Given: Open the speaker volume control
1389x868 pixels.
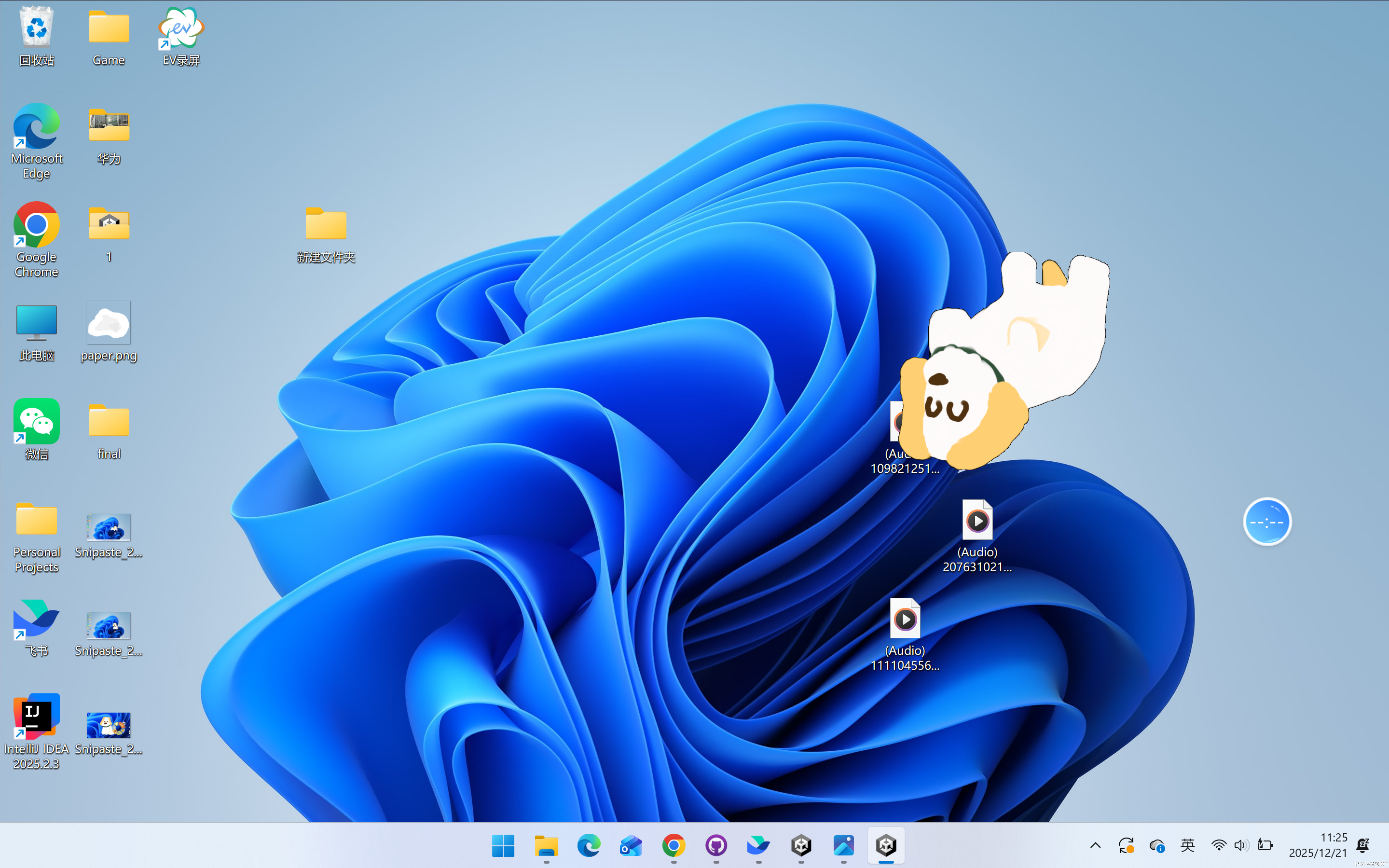Looking at the screenshot, I should point(1240,845).
